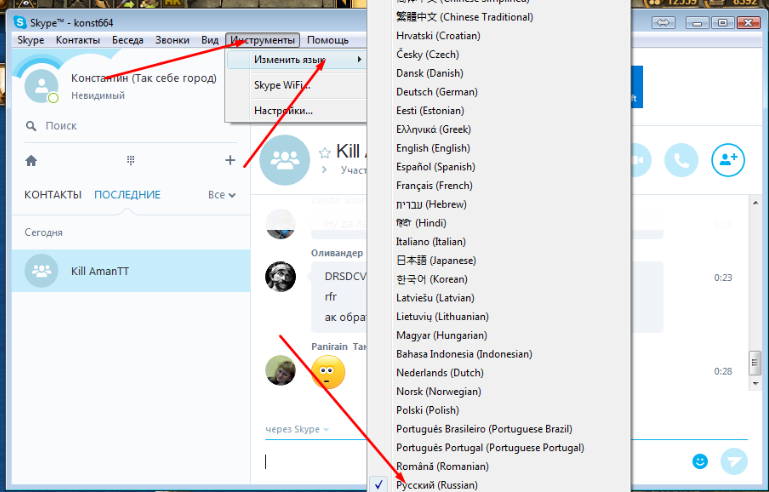This screenshot has height=492, width=769.
Task: Switch to the КОНТАКТЫ tab
Action: tap(53, 195)
